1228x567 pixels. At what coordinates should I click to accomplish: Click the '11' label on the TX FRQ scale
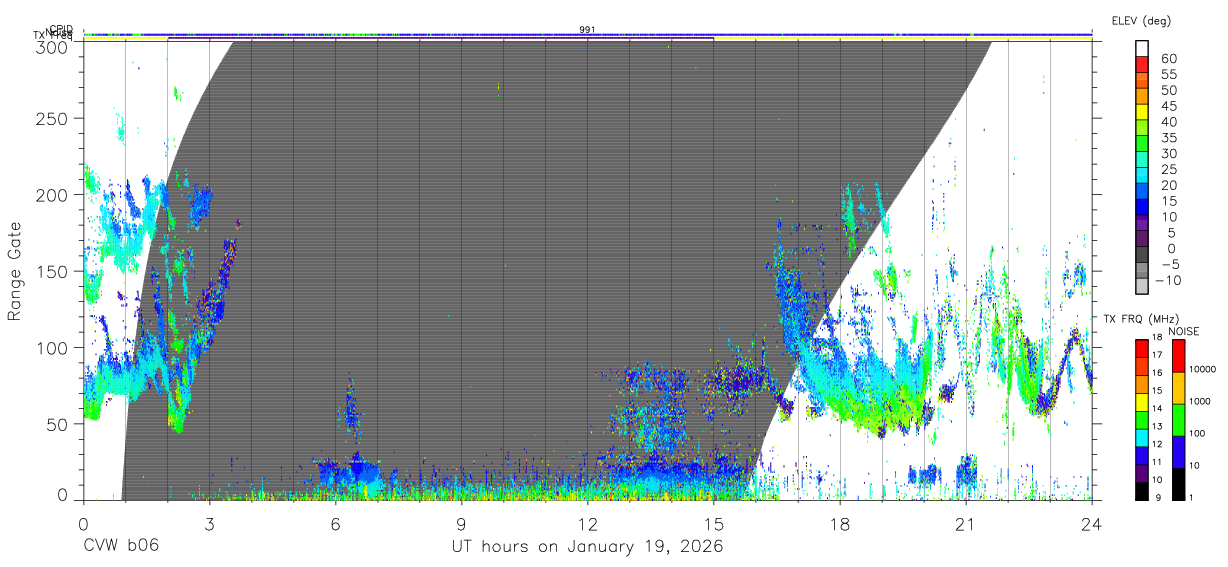point(1159,462)
